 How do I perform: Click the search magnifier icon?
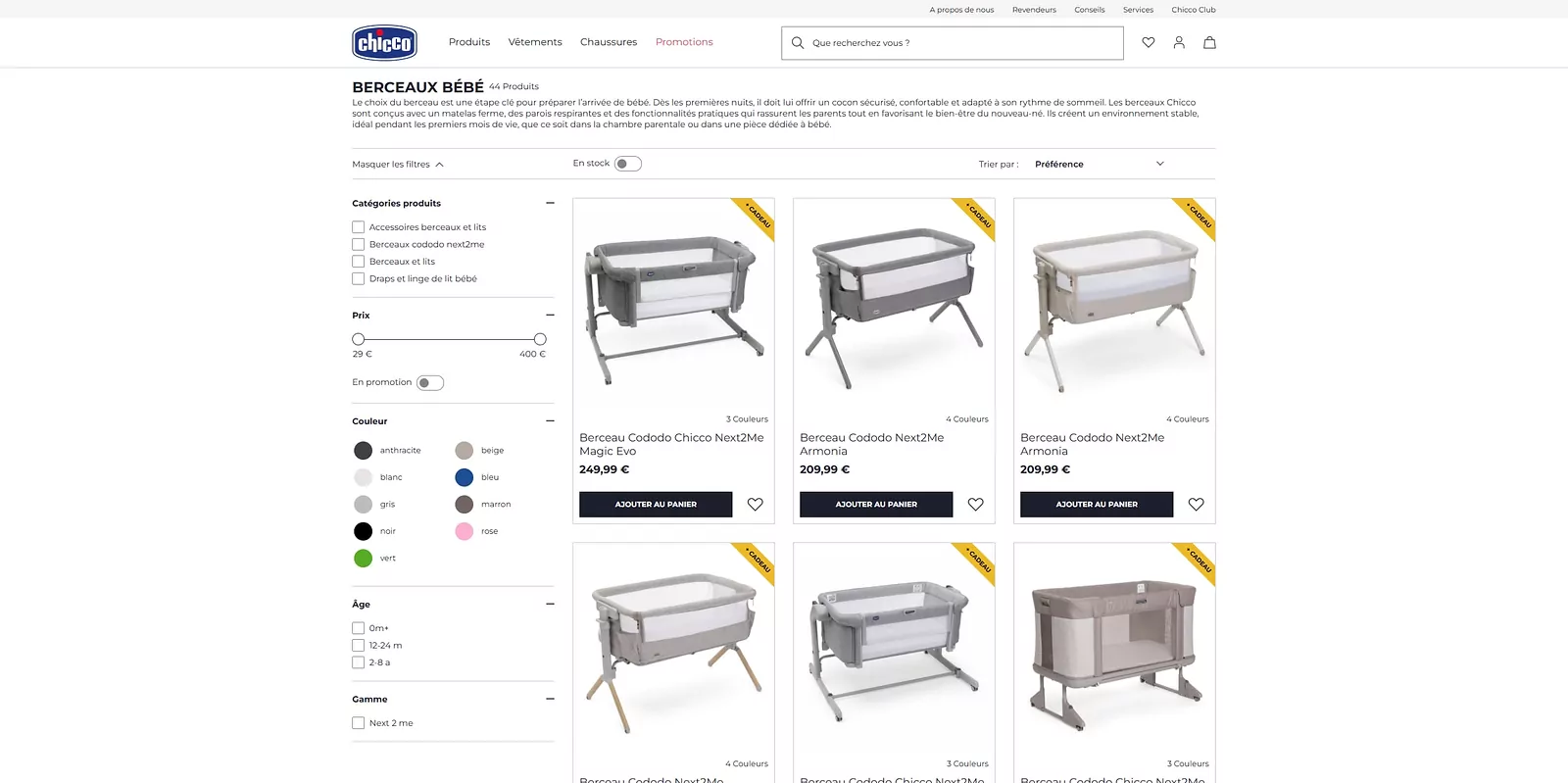(798, 43)
